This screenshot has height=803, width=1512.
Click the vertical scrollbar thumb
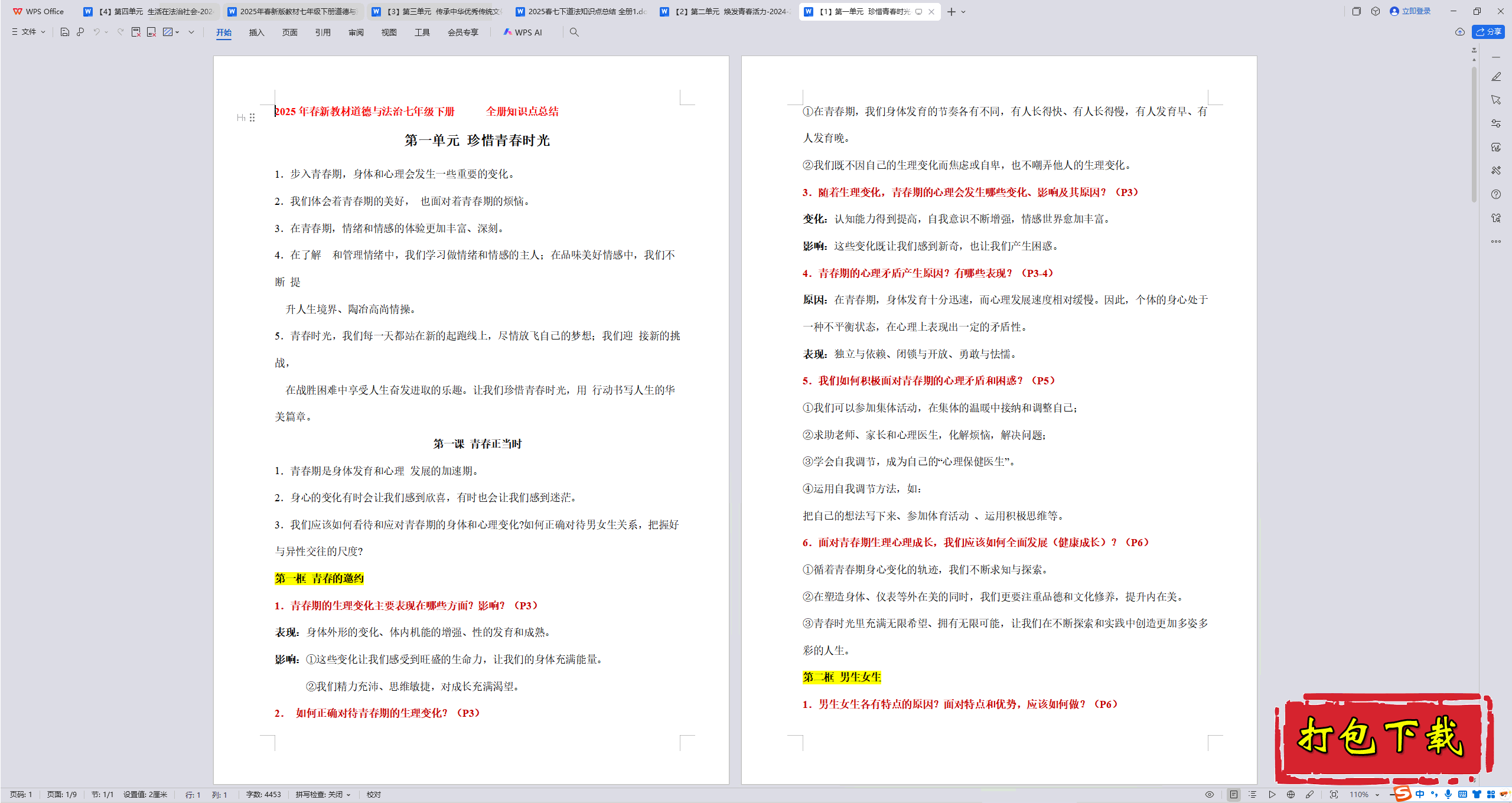click(x=1474, y=135)
